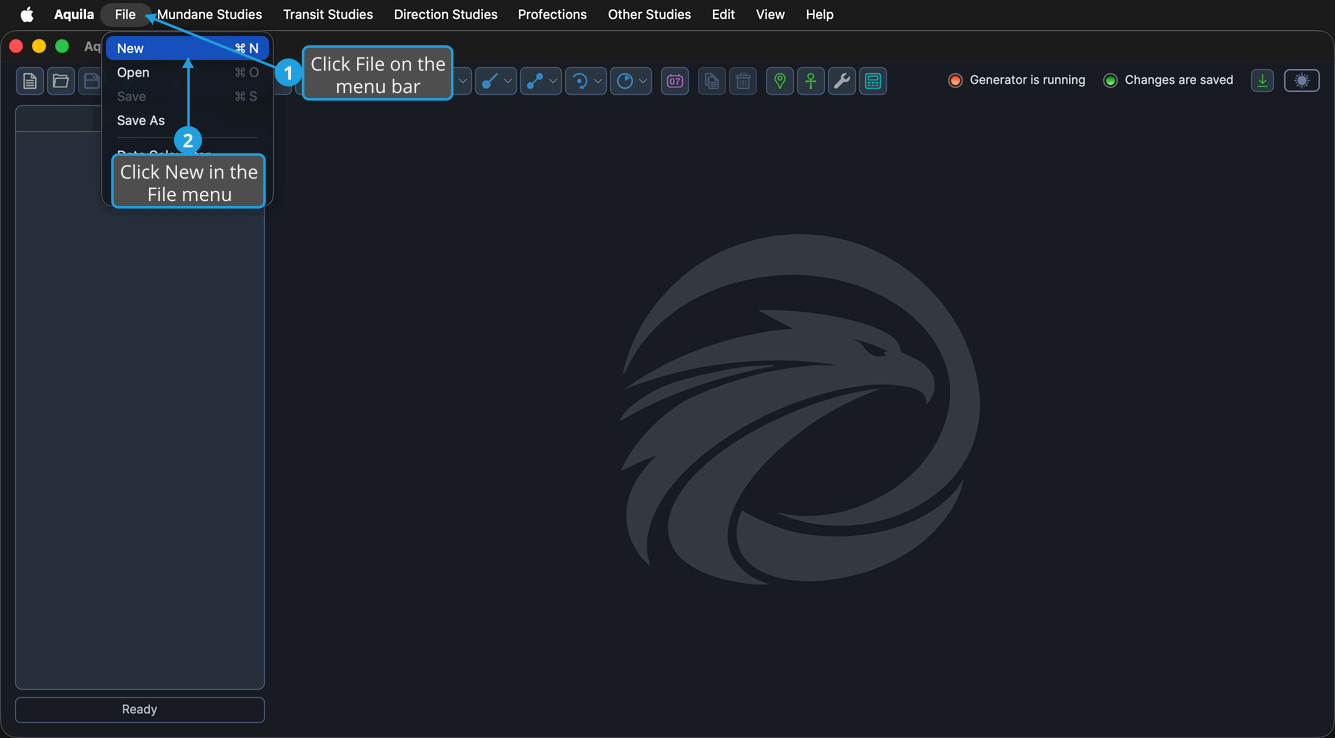The image size is (1335, 738).
Task: Choose Save As in the File menu
Action: click(x=187, y=120)
